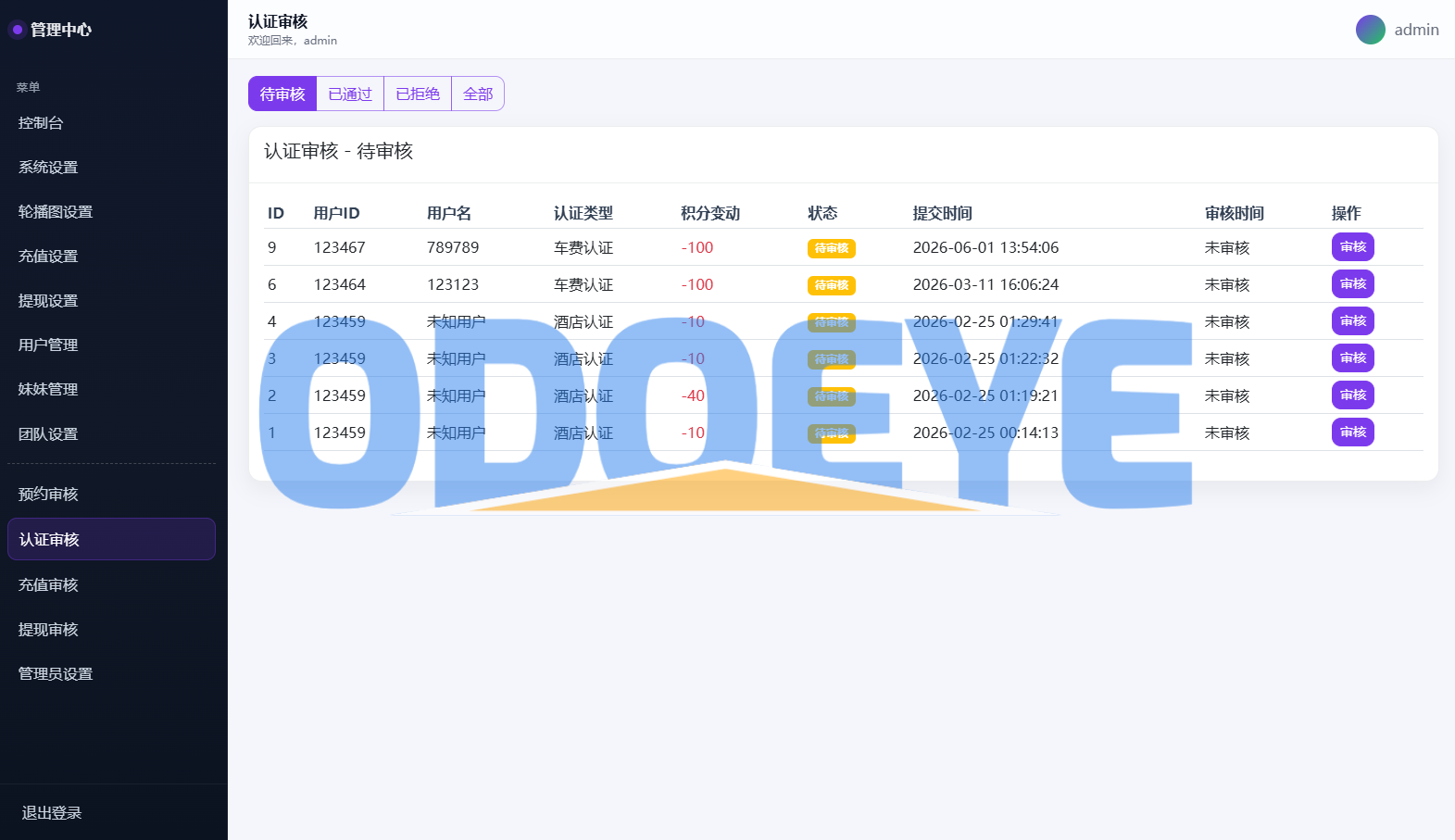Click 审核时间 column header
The image size is (1455, 840).
tap(1235, 214)
